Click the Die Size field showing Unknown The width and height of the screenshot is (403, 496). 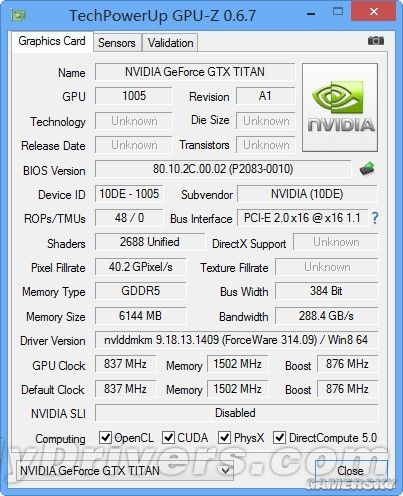point(265,121)
